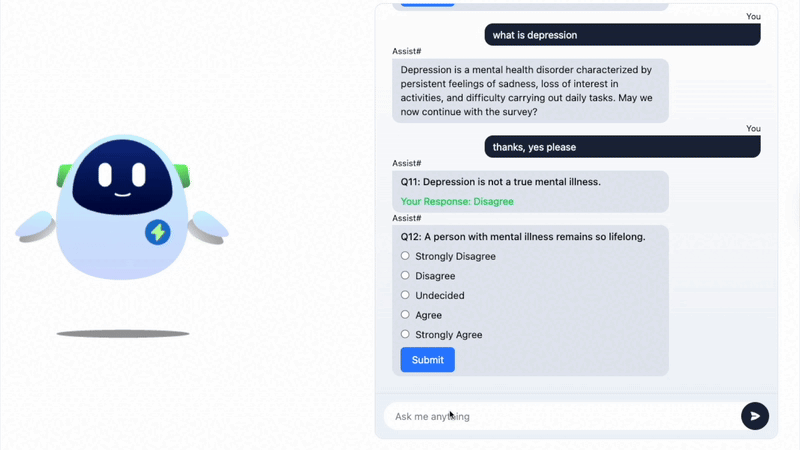Click the depression definition reply bubble
800x450 pixels.
(x=529, y=91)
